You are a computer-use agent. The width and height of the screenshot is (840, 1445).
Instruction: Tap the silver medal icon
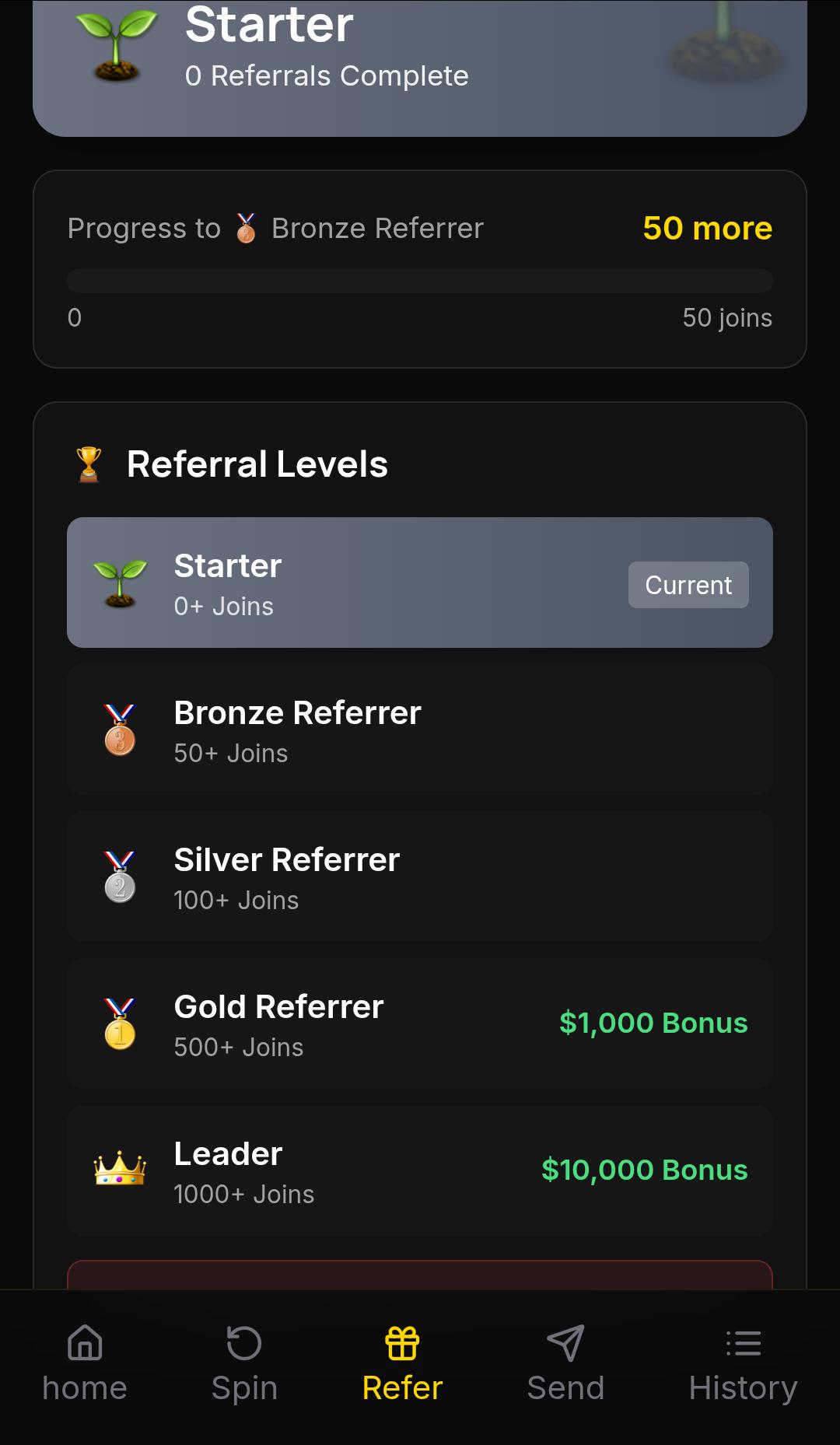pos(120,876)
